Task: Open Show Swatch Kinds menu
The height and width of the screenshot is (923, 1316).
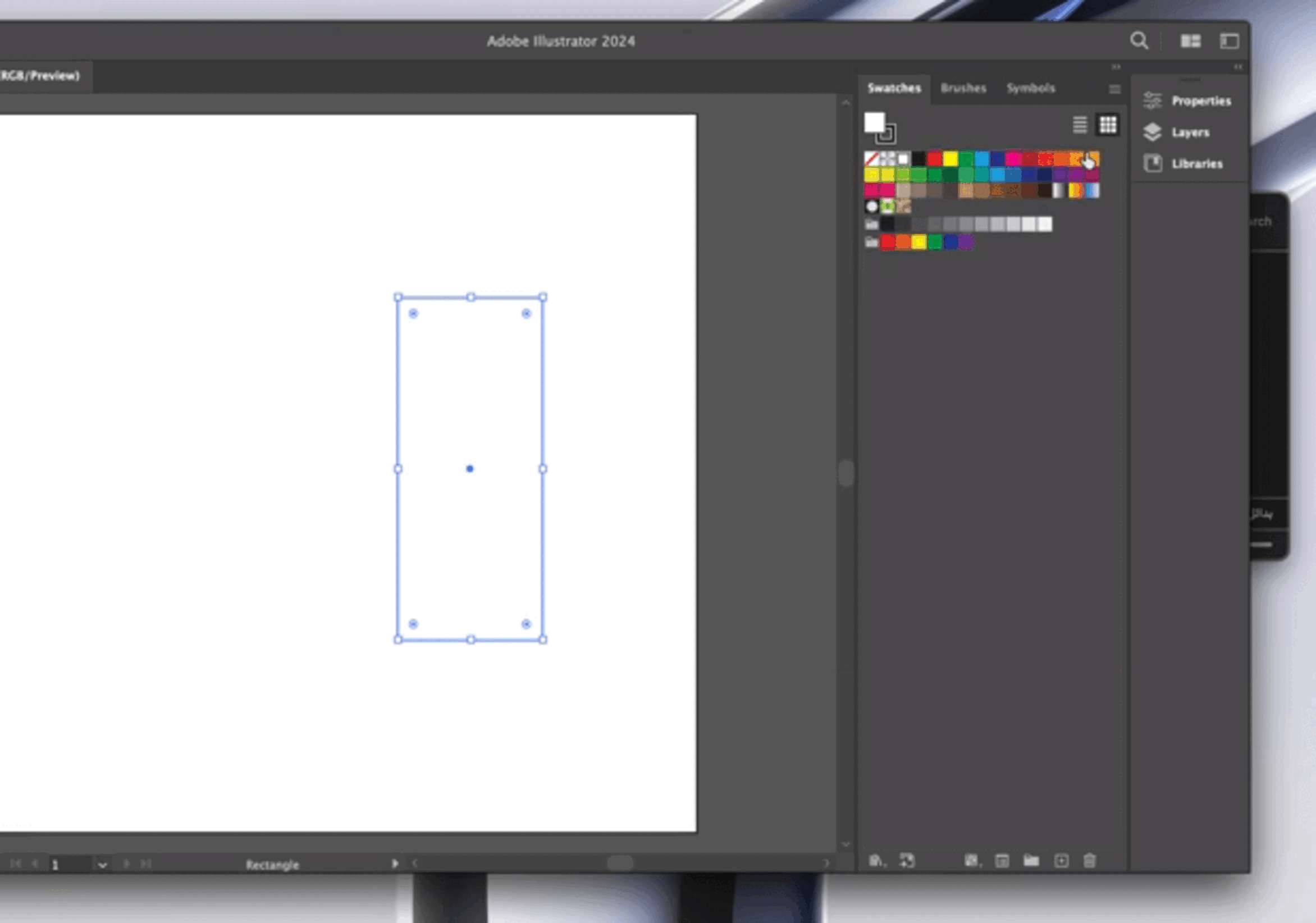Action: pos(971,861)
